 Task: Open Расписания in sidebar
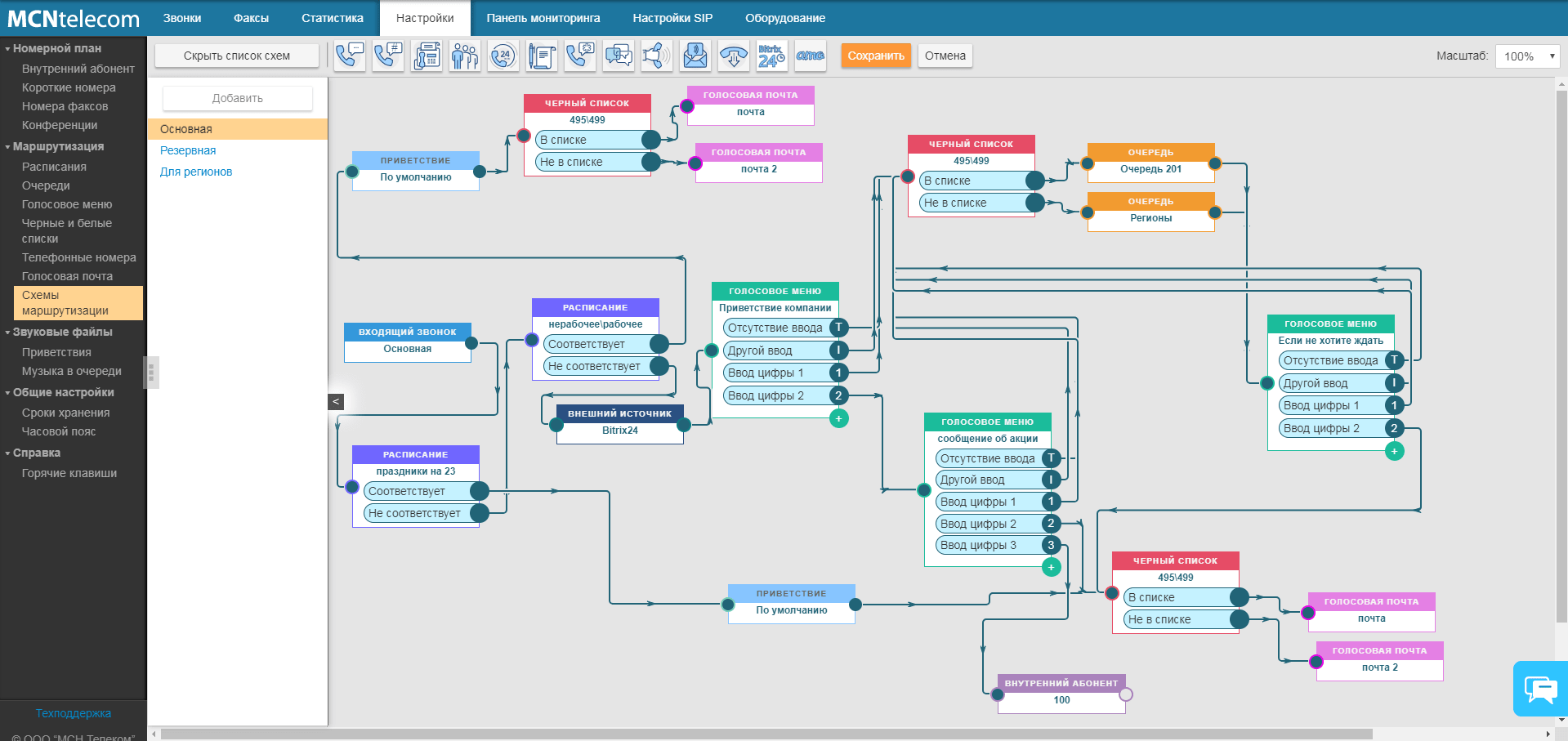coord(54,167)
